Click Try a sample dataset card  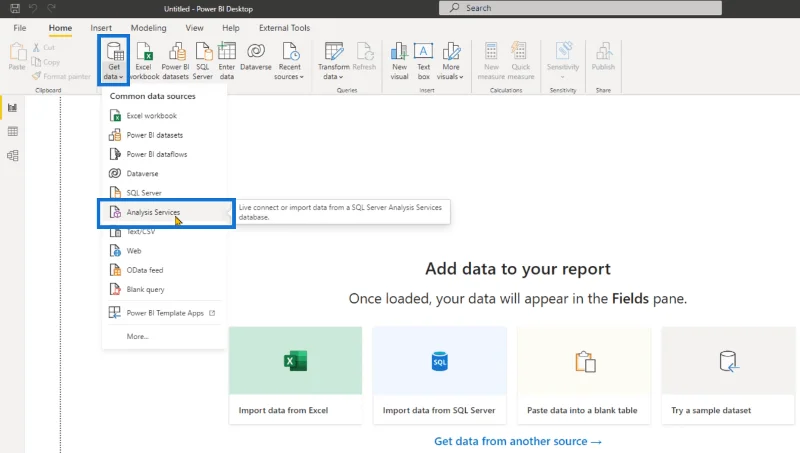(x=728, y=375)
